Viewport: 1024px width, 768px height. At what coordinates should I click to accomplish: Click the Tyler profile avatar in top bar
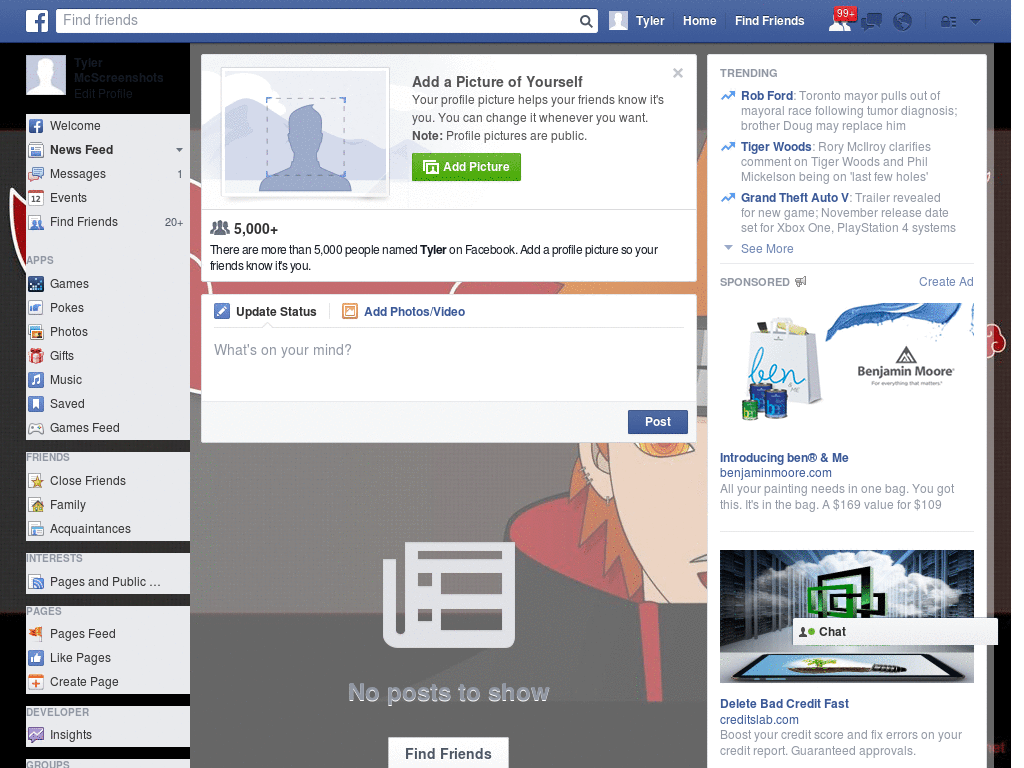pyautogui.click(x=618, y=21)
